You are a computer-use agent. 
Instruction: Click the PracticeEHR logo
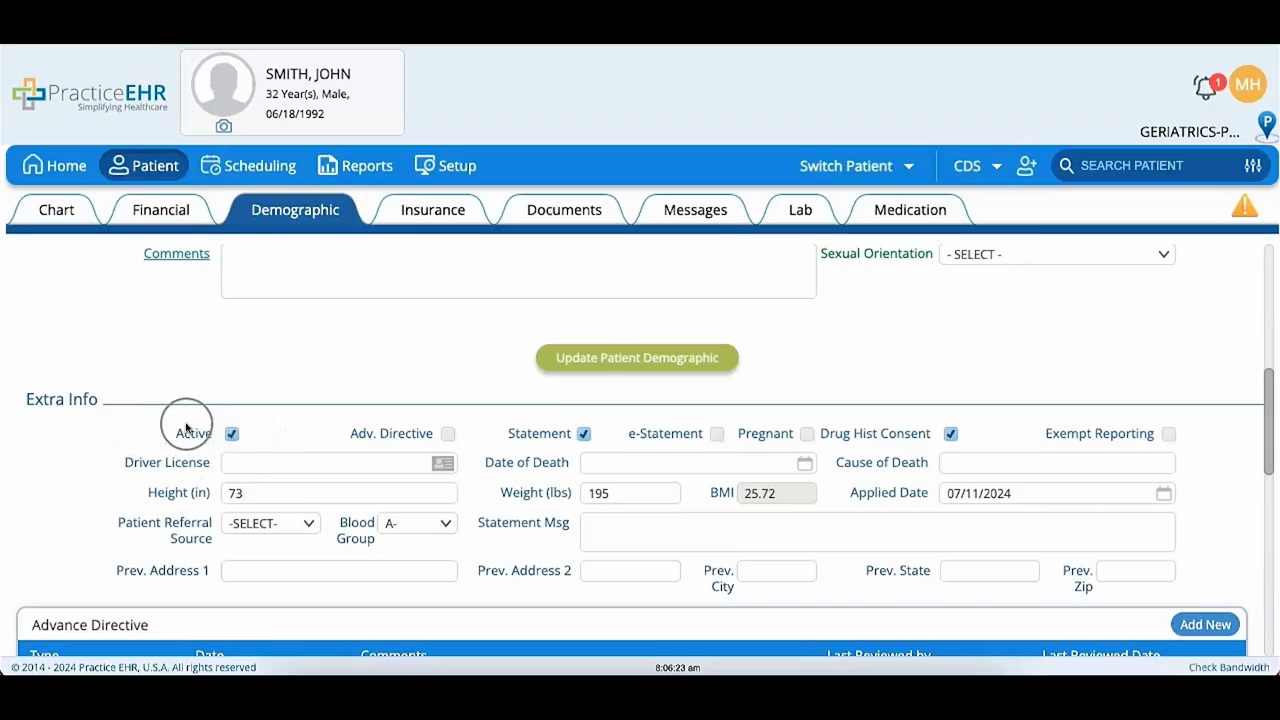click(90, 95)
